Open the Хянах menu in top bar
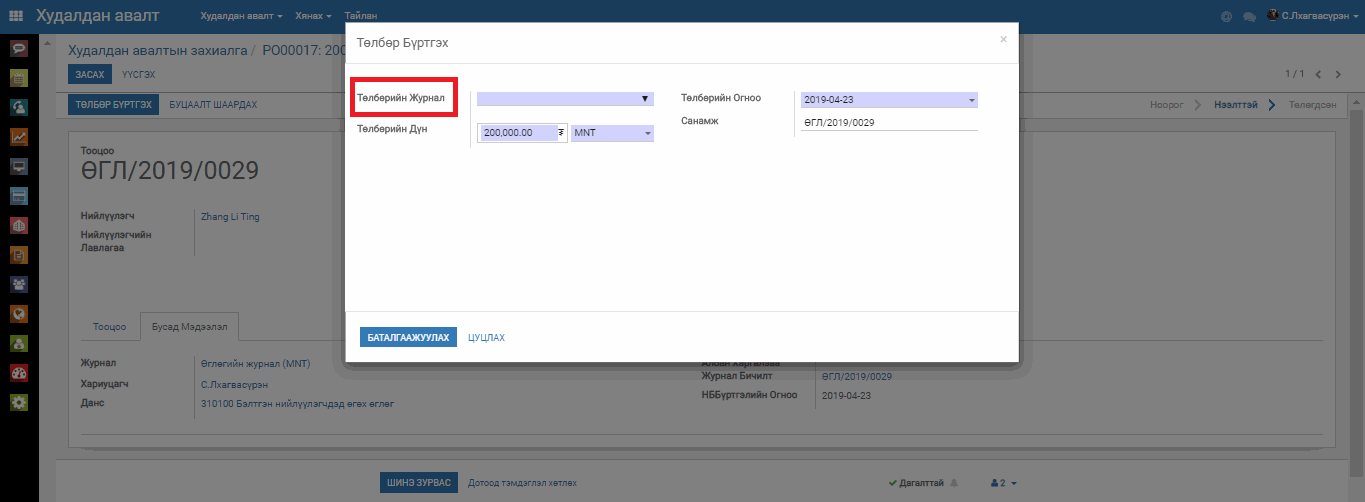The image size is (1365, 502). pos(313,17)
